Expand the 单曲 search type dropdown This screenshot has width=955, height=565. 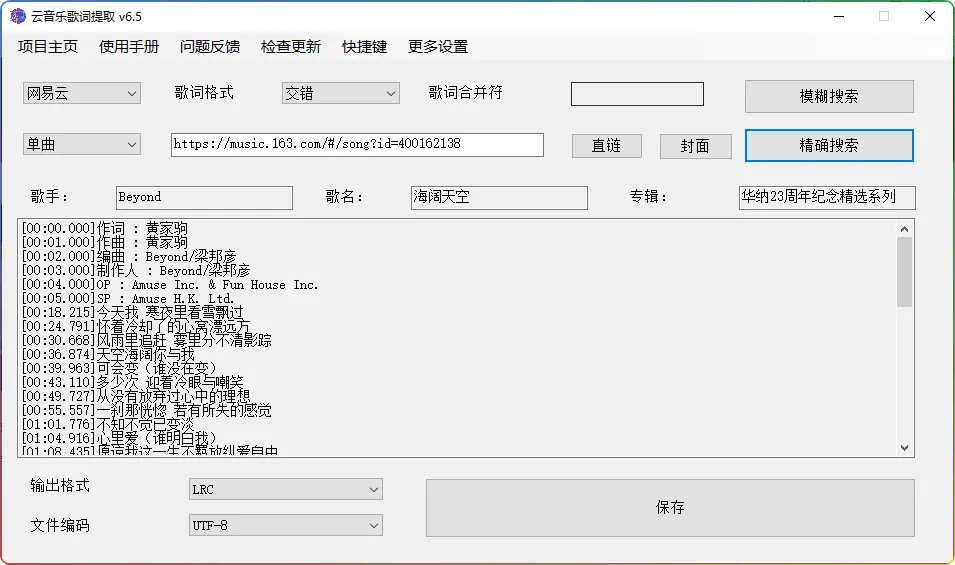pos(82,145)
